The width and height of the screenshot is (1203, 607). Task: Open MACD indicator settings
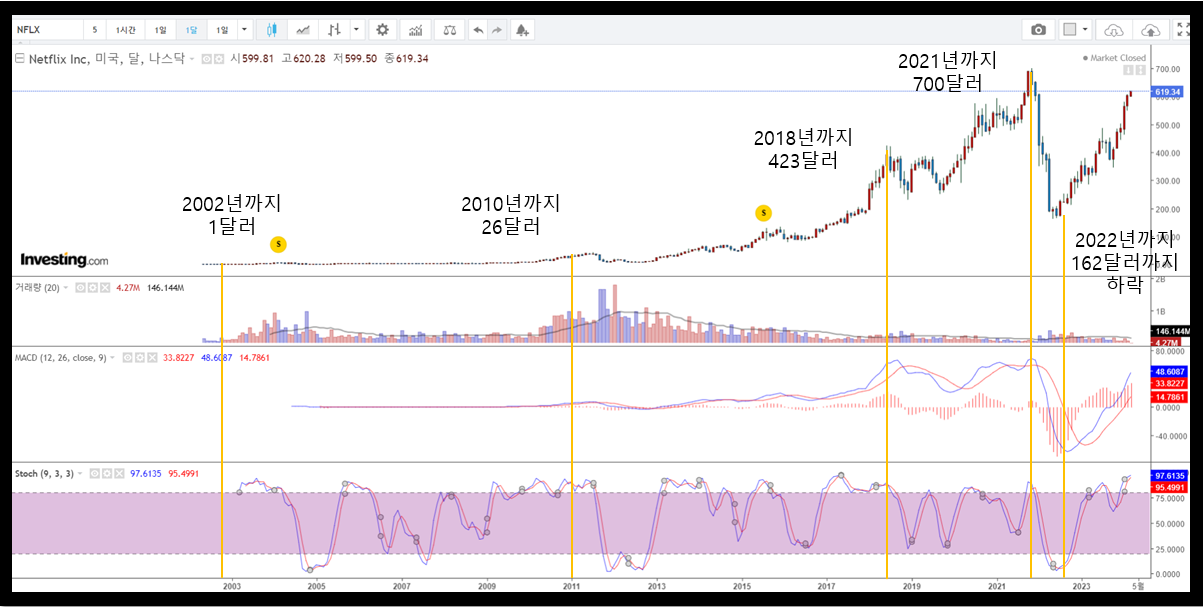pos(140,357)
